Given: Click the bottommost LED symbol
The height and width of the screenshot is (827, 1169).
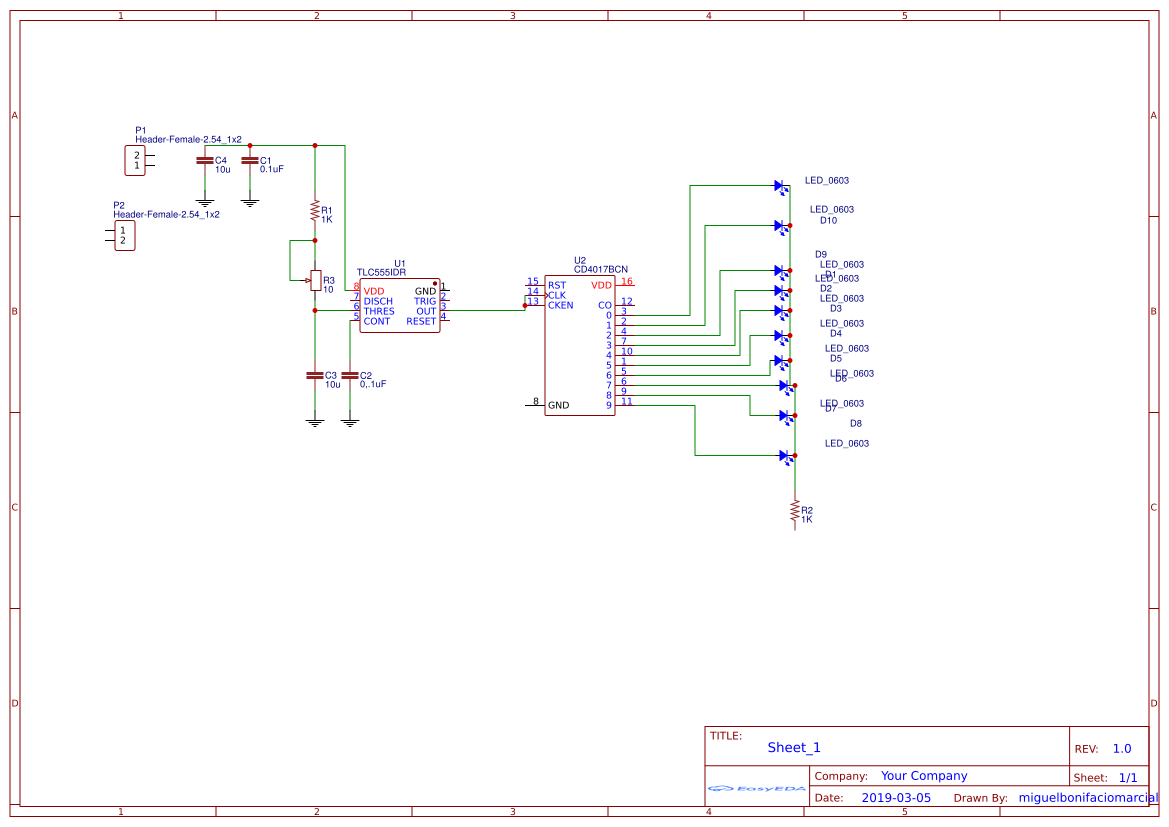Looking at the screenshot, I should tap(782, 456).
